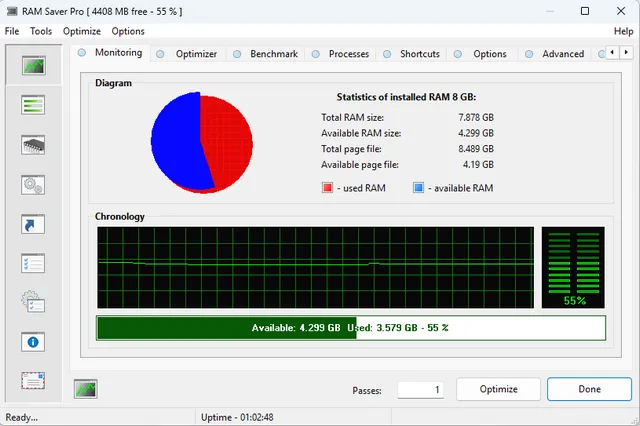Click the blue available RAM legend swatch

click(x=418, y=188)
